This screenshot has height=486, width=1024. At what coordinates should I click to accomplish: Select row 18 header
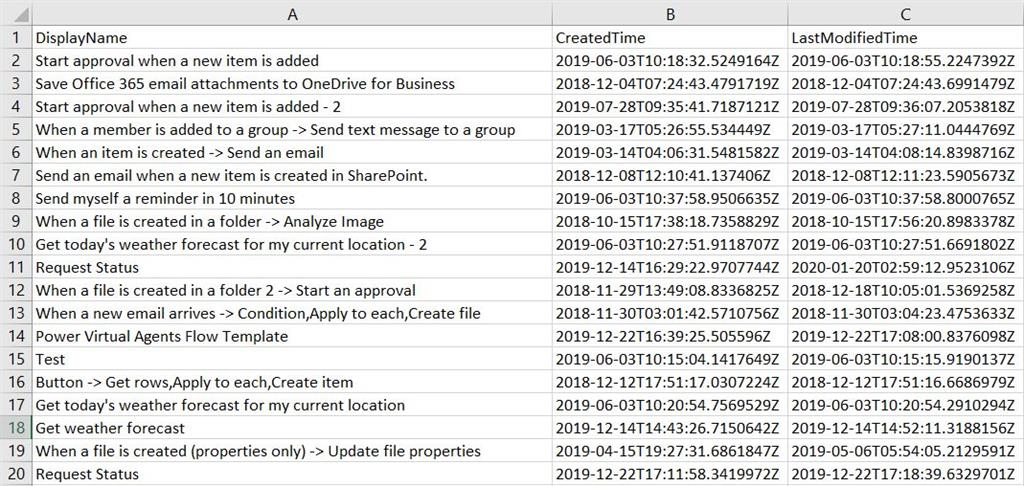[x=16, y=428]
